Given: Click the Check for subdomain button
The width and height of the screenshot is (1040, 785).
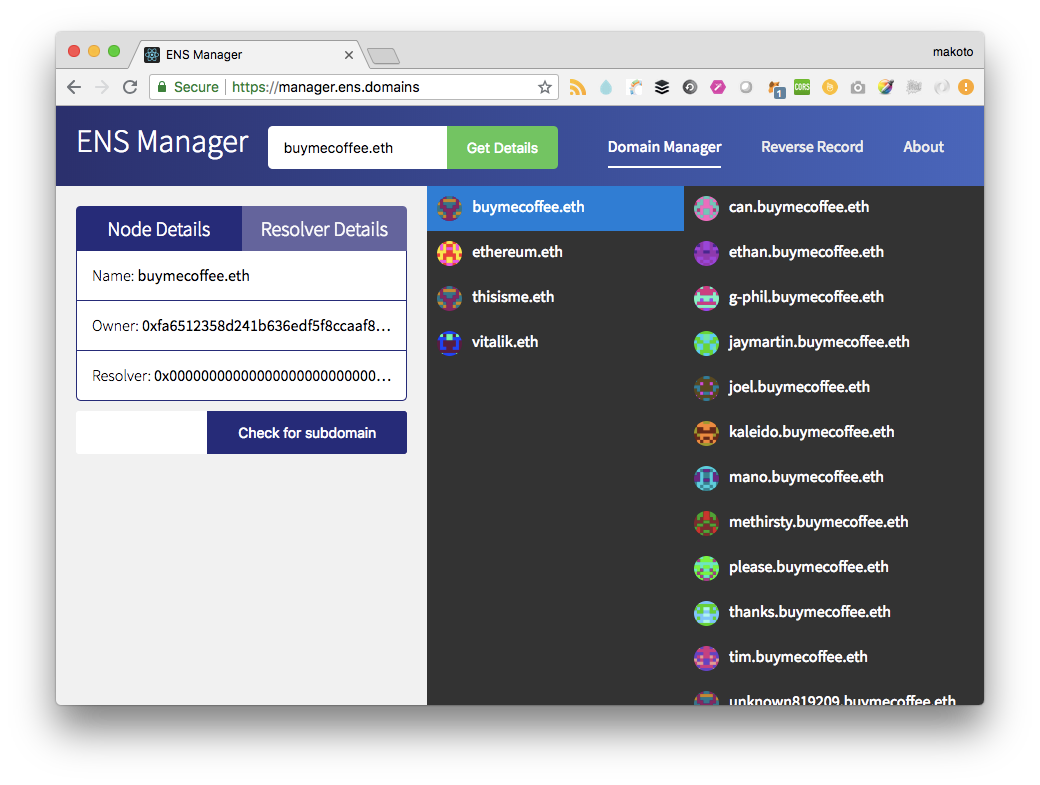Looking at the screenshot, I should [307, 432].
